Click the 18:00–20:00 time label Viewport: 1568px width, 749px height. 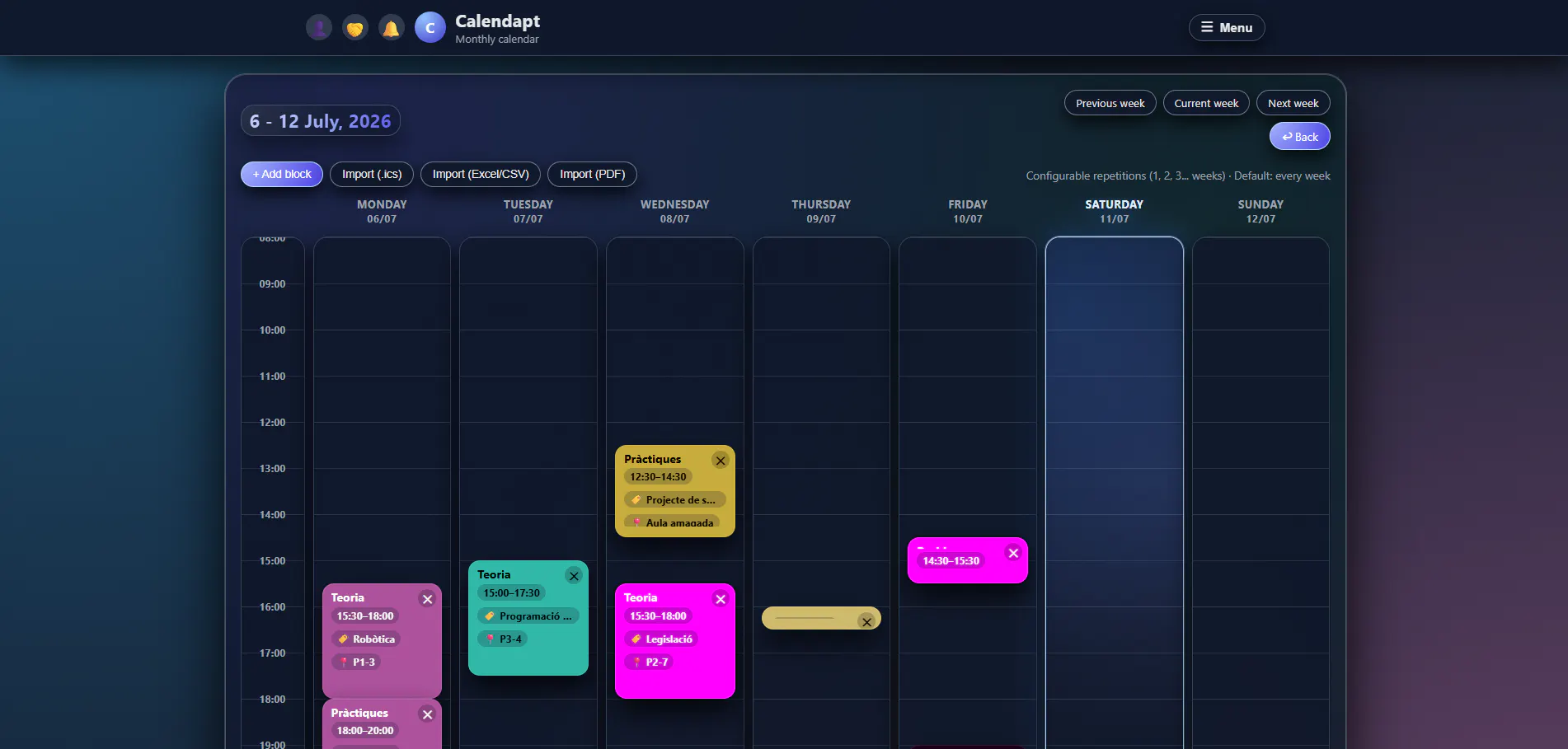click(365, 730)
